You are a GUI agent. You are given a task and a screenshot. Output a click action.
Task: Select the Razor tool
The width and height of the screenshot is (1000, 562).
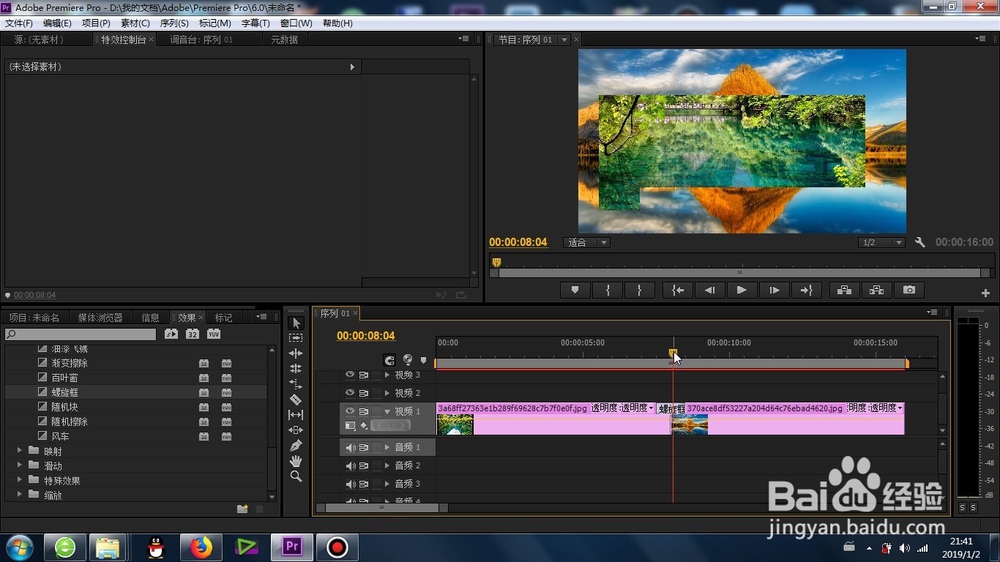click(295, 399)
